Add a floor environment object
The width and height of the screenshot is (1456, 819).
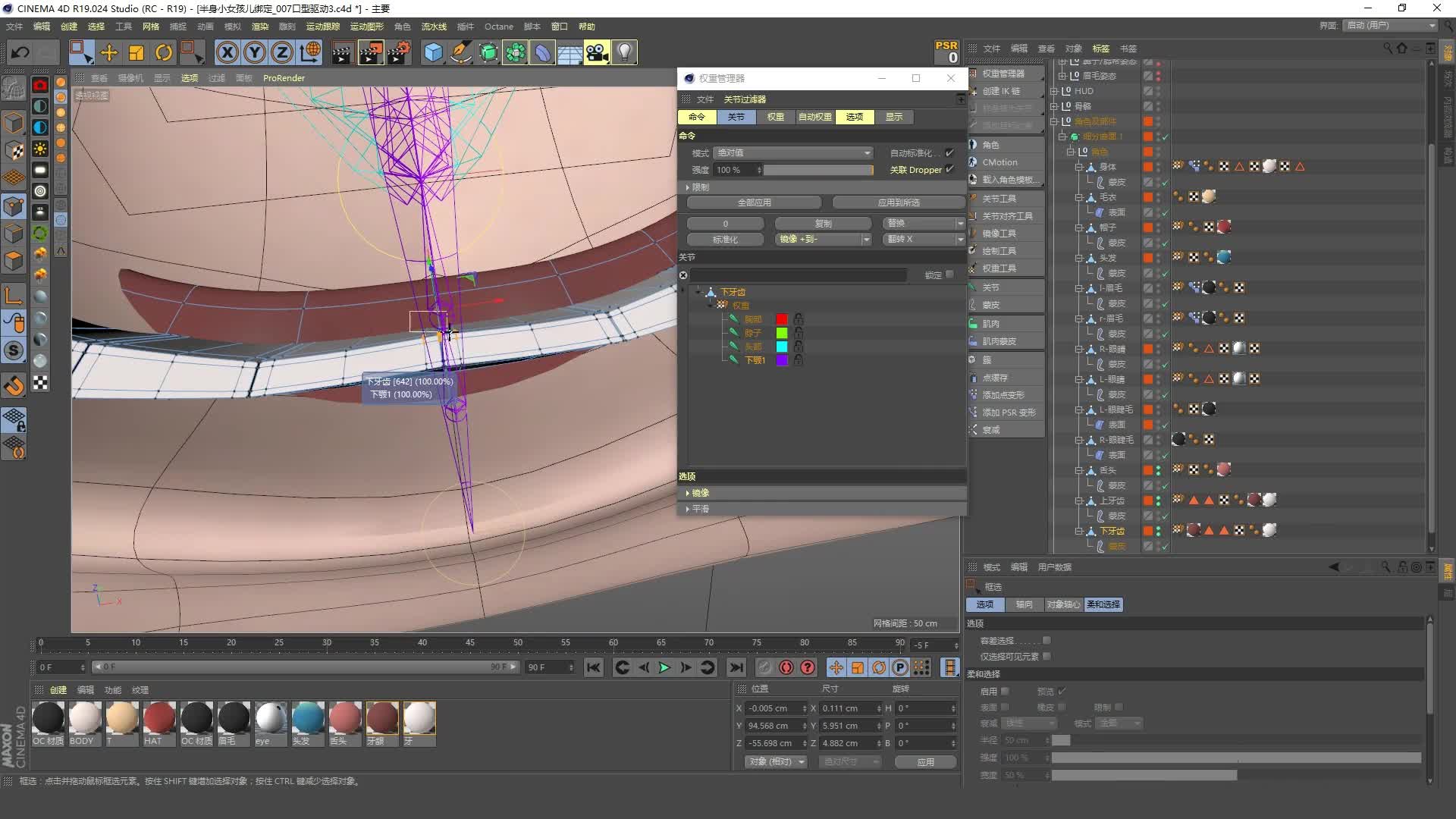[570, 52]
